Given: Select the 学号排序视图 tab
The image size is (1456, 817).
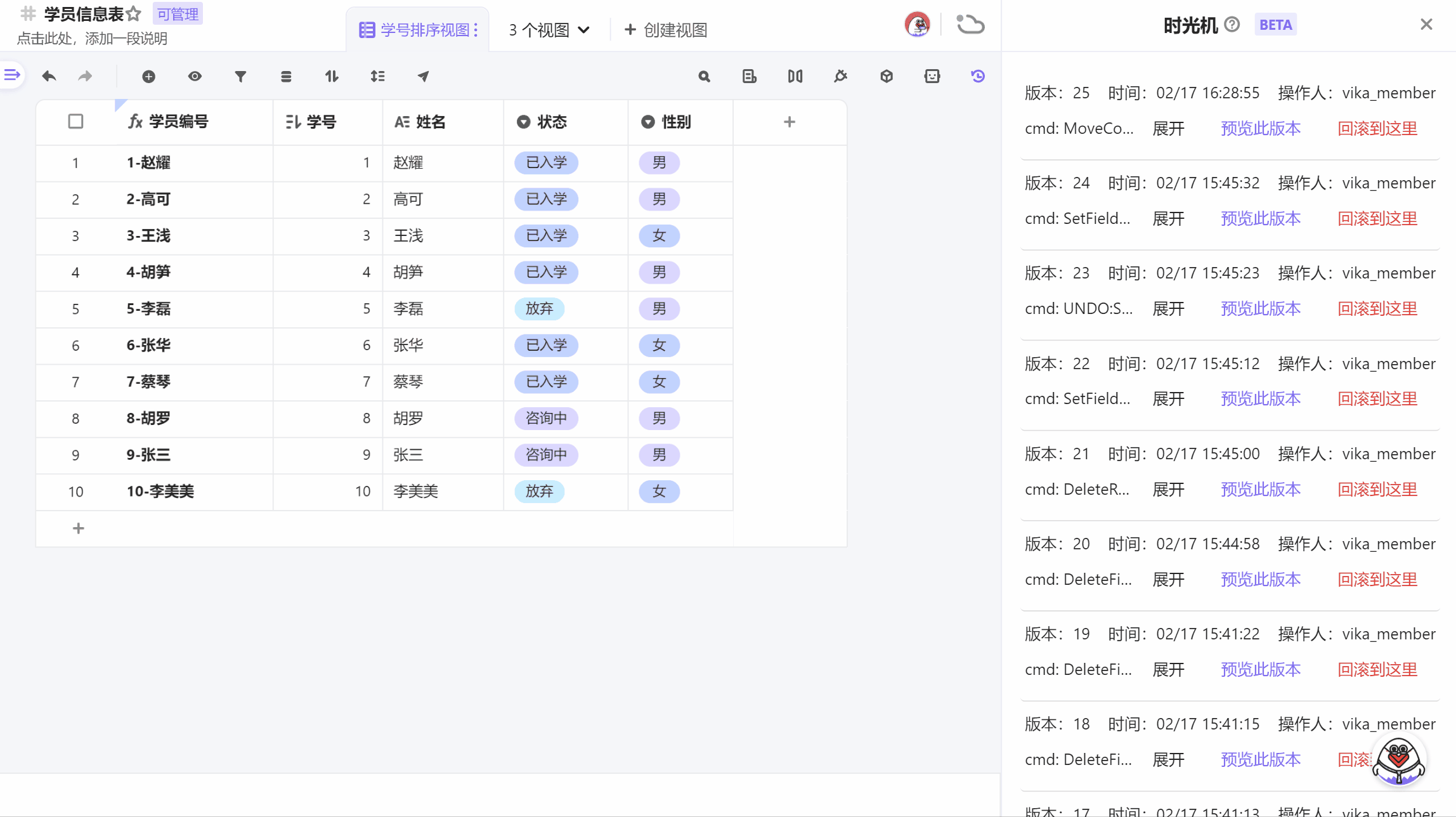Looking at the screenshot, I should click(416, 30).
